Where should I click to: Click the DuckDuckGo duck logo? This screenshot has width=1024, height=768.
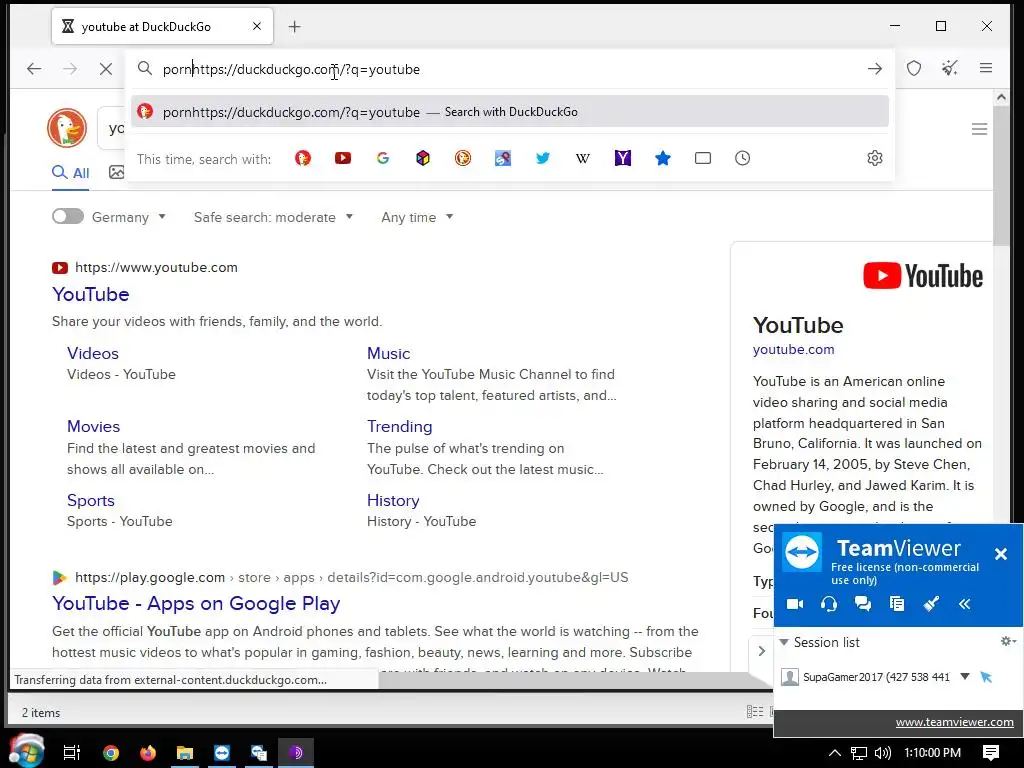click(67, 128)
